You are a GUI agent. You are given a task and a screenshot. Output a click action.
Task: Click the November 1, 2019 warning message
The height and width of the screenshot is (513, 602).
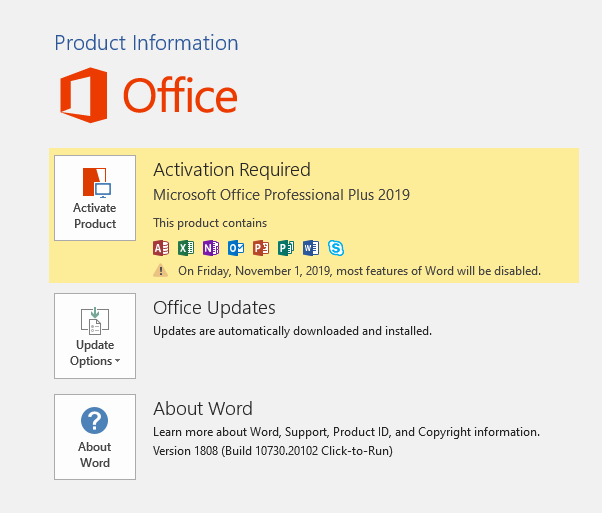pyautogui.click(x=359, y=271)
